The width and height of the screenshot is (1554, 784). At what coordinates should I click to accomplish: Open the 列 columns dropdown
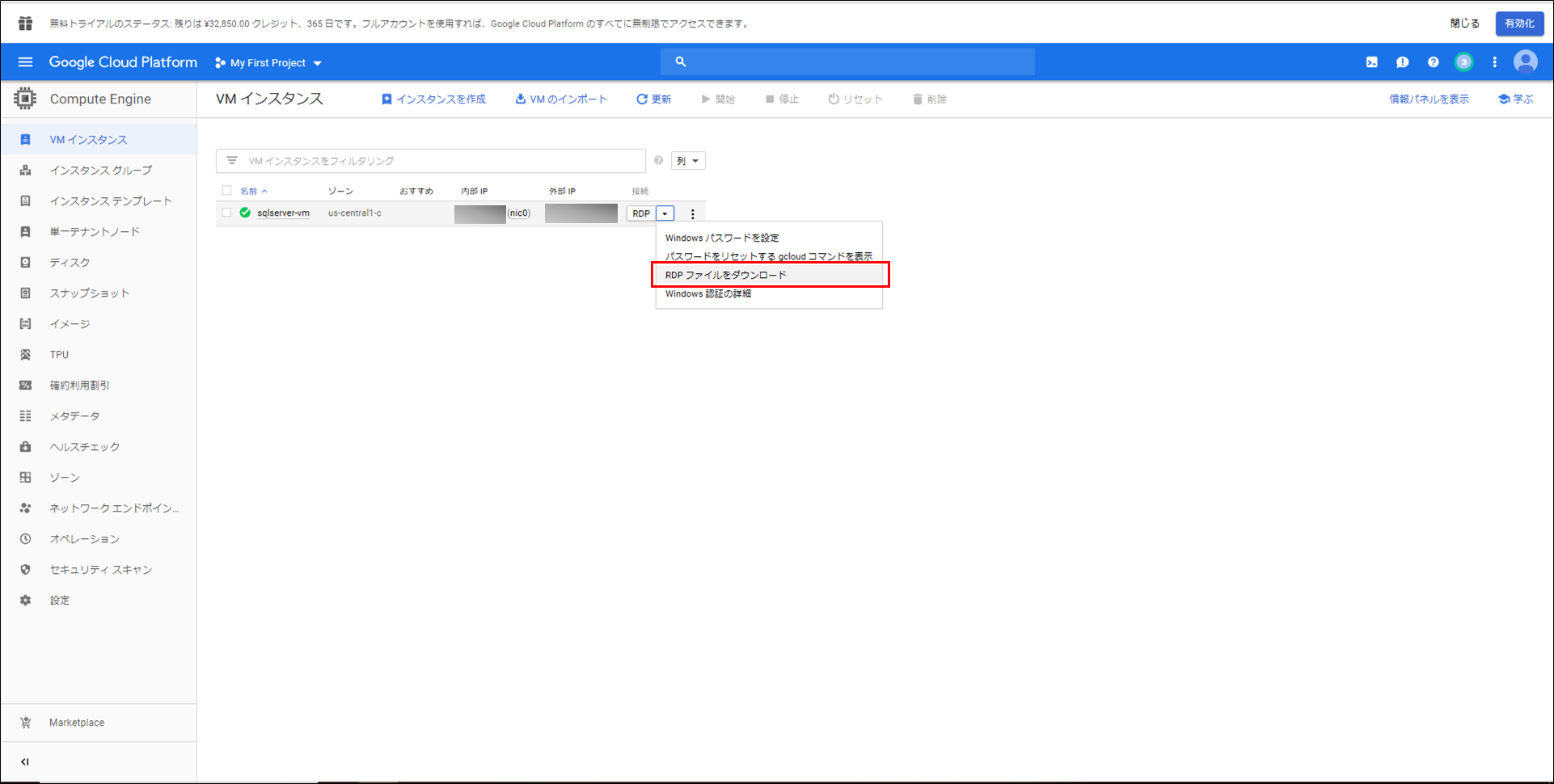tap(688, 161)
